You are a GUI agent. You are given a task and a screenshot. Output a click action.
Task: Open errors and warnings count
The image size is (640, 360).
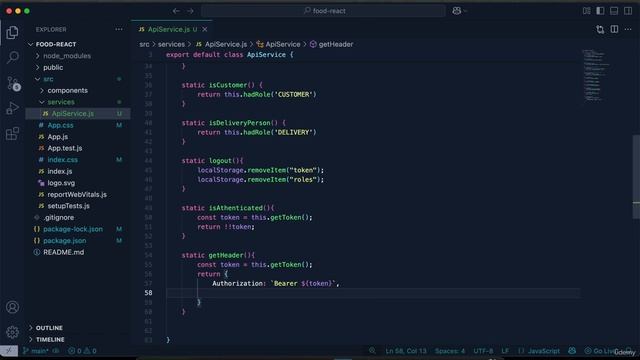(82, 351)
